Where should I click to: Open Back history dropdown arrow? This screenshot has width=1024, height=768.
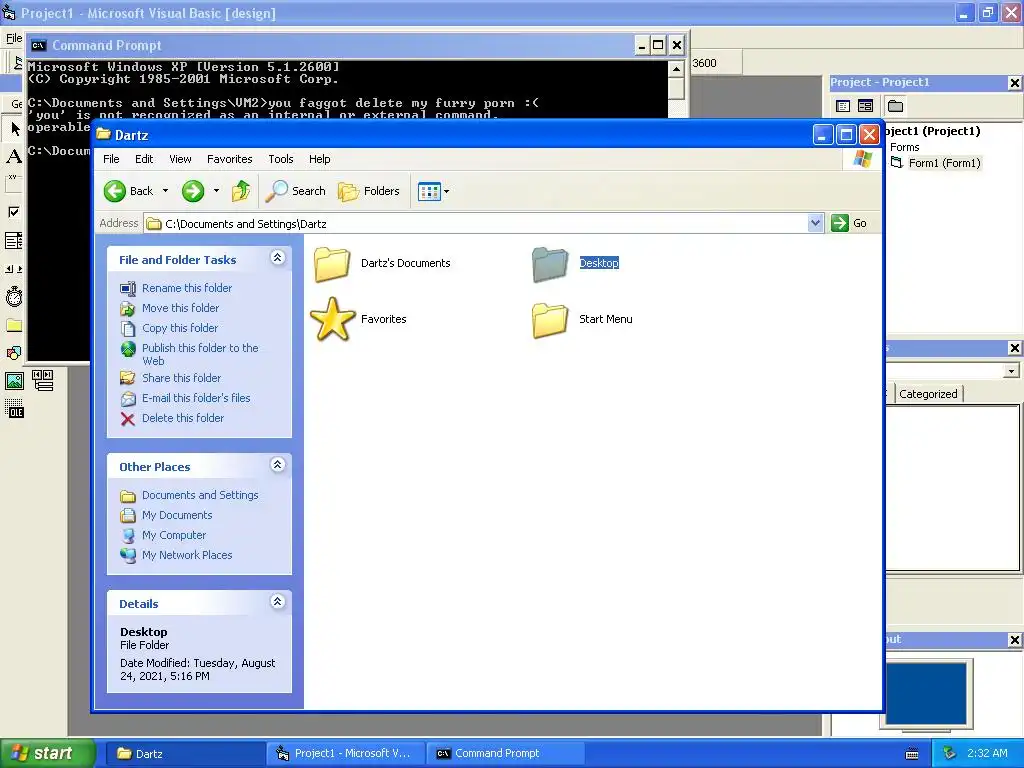click(165, 191)
